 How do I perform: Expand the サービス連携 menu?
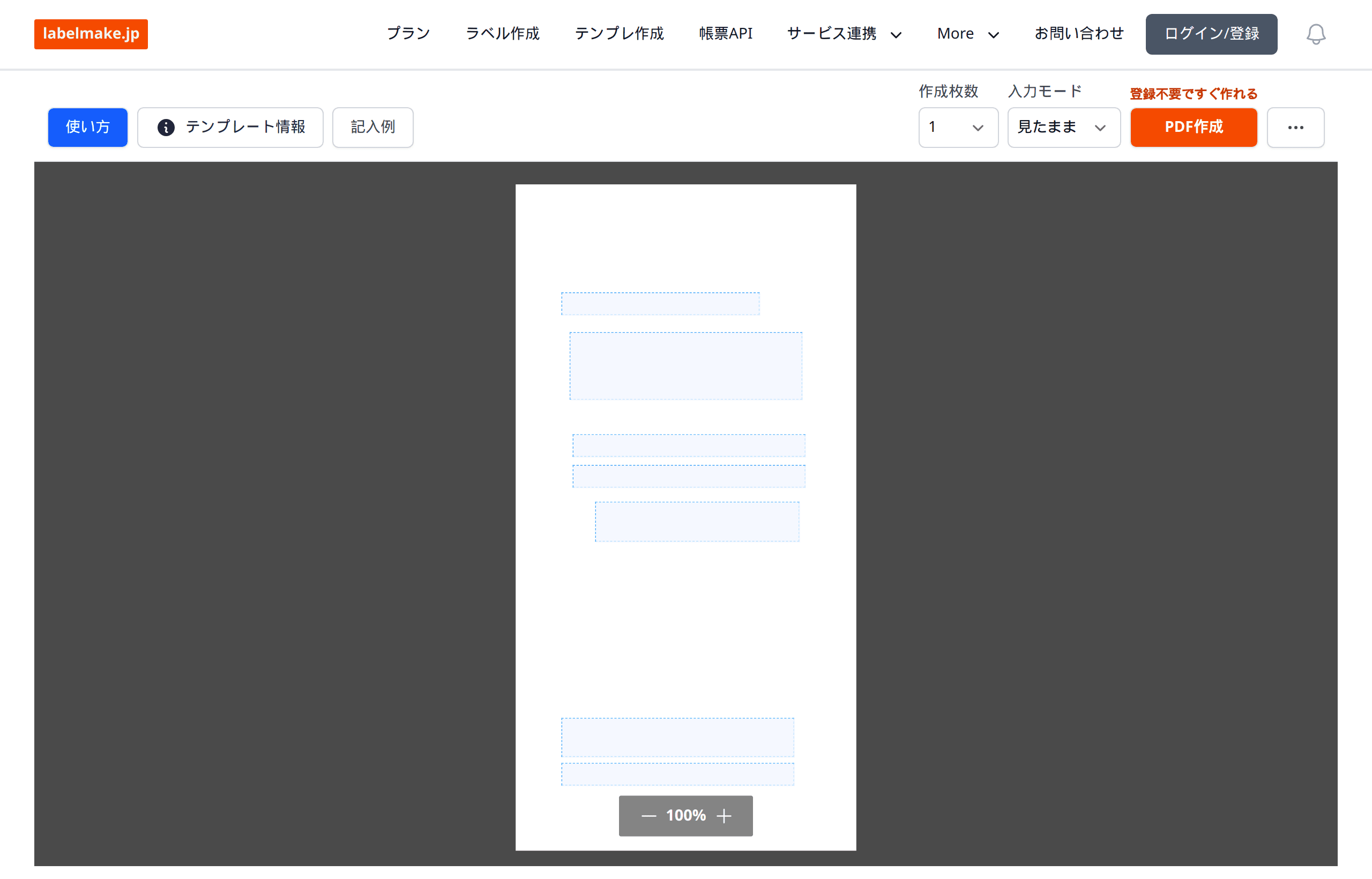click(x=844, y=34)
